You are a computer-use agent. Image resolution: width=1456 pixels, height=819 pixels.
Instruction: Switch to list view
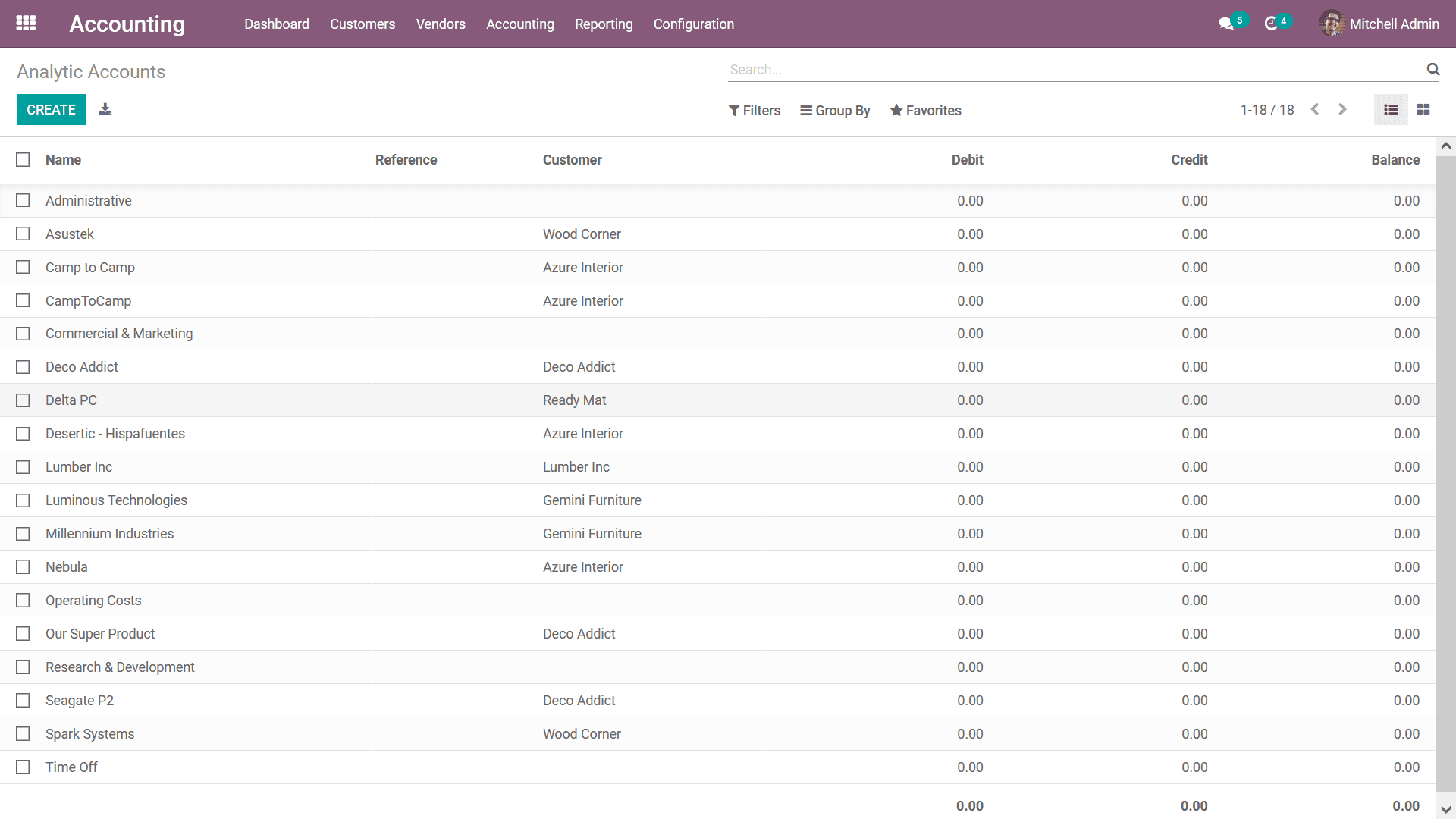coord(1391,110)
